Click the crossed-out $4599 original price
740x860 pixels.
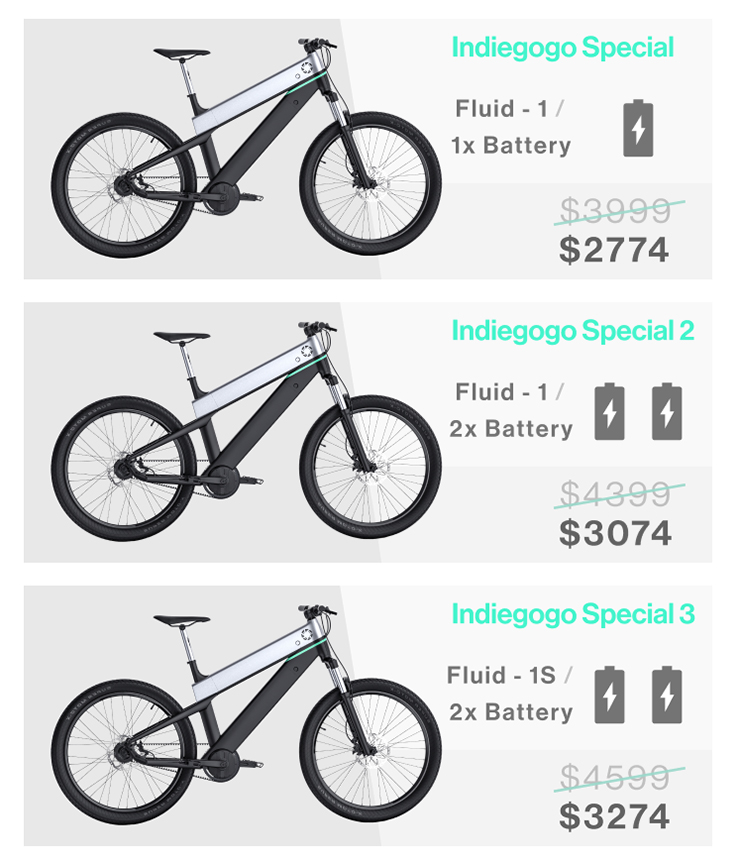tap(615, 776)
